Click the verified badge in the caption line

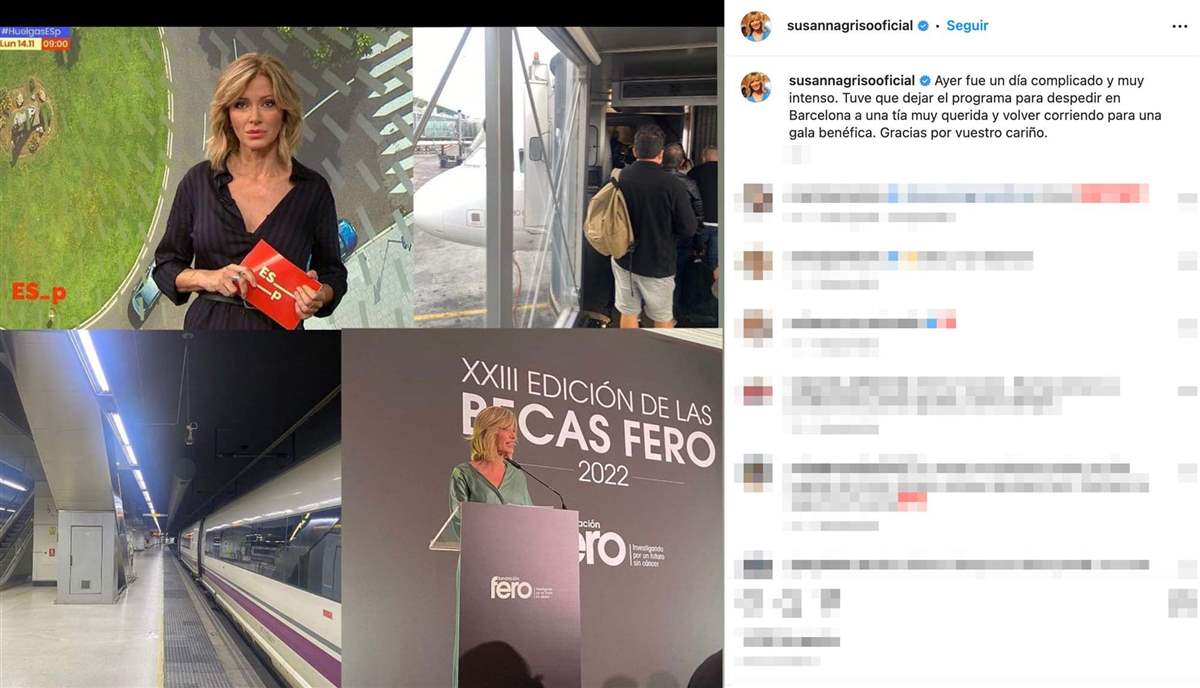[925, 80]
